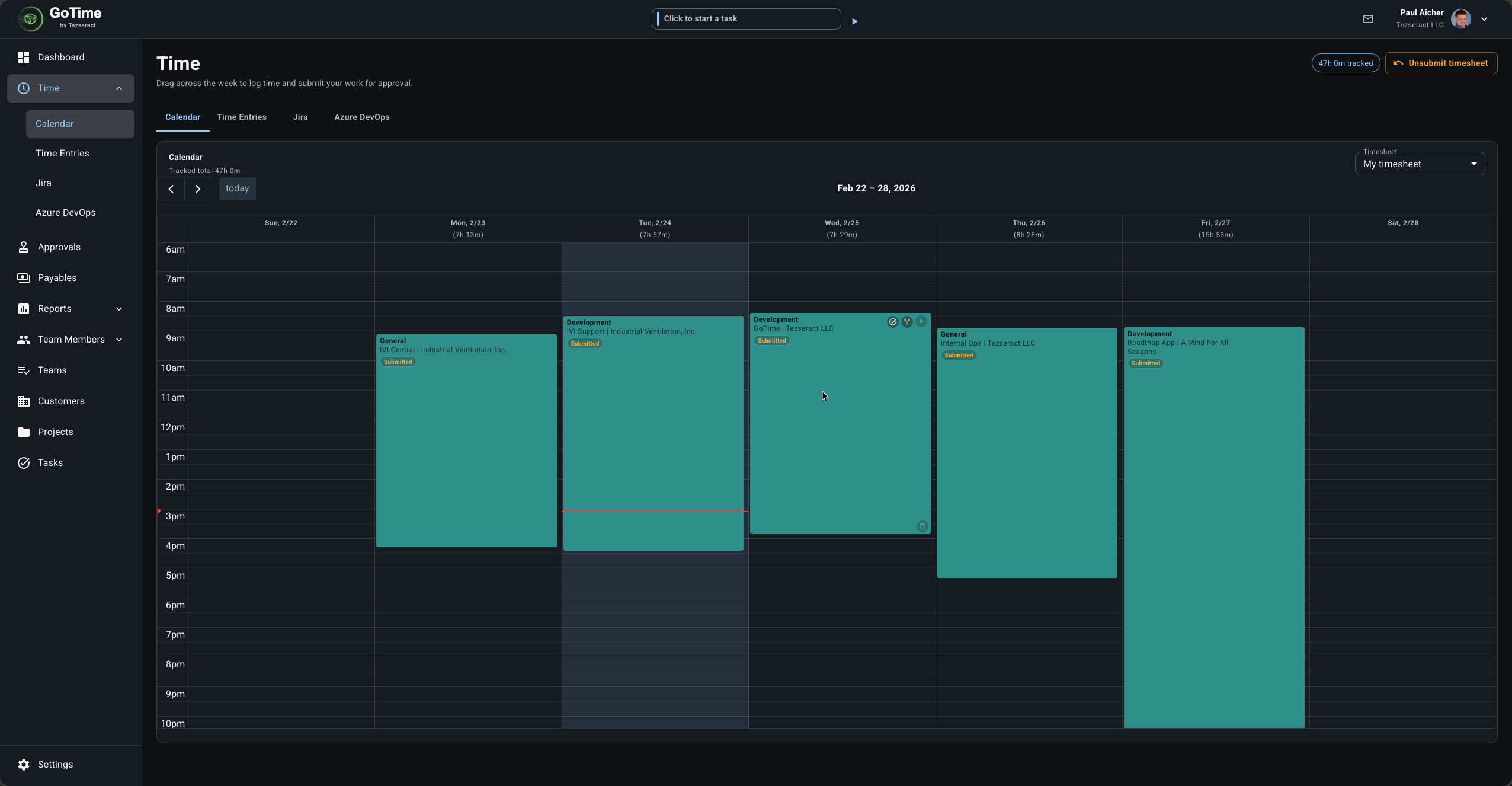Go to the previous week

pos(171,188)
